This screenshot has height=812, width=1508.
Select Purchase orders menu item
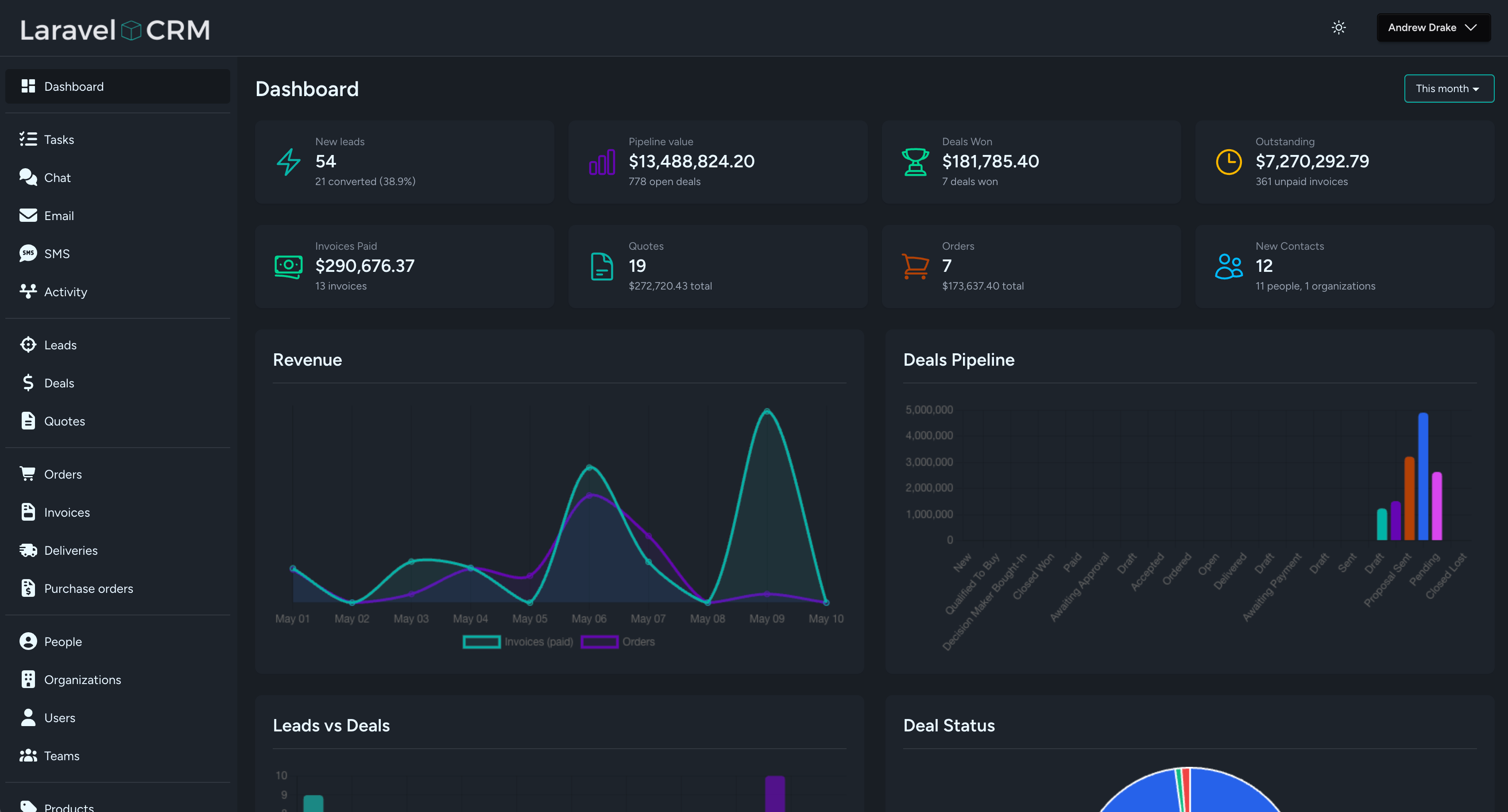[118, 588]
